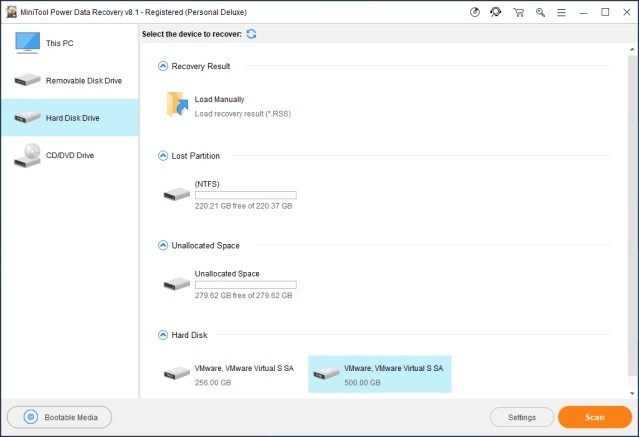Click the scrollbar up arrow
The height and width of the screenshot is (437, 639).
coord(632,49)
